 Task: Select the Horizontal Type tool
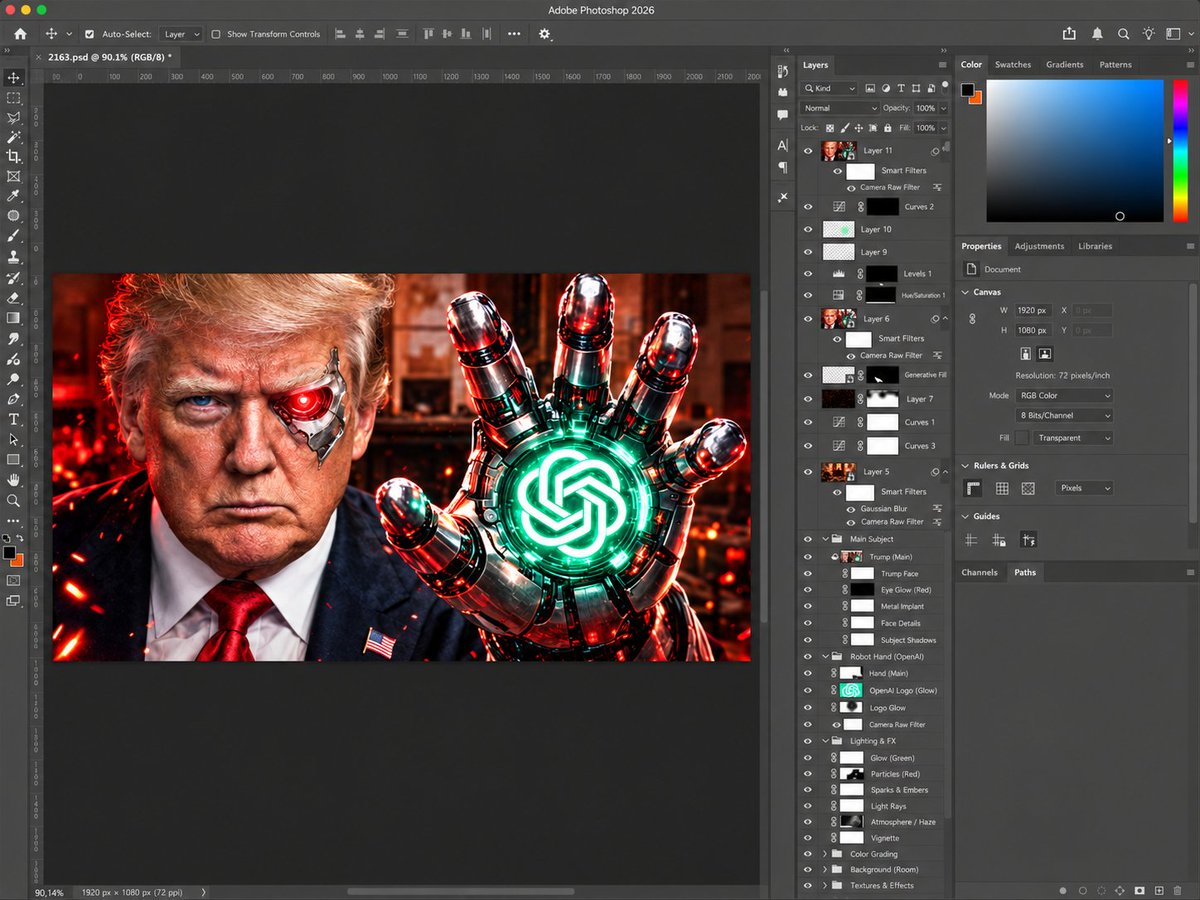(x=13, y=419)
